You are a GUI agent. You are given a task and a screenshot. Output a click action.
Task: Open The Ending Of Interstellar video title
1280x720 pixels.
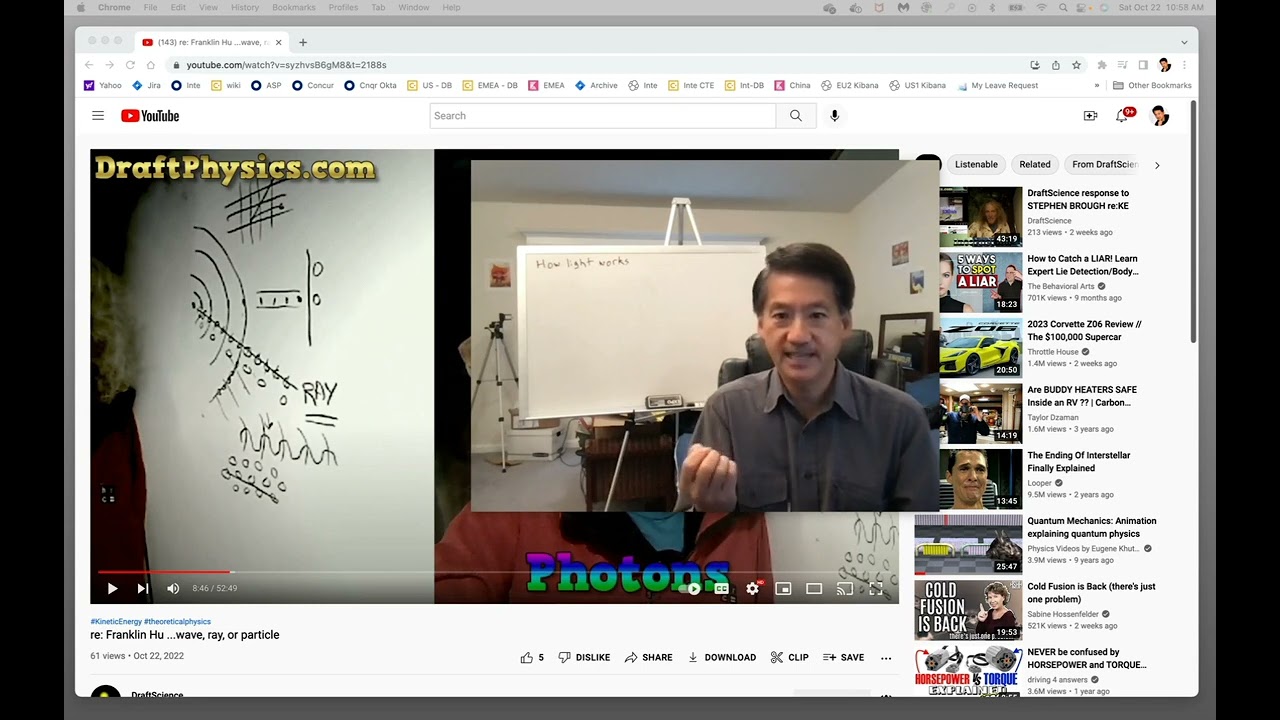(x=1078, y=462)
